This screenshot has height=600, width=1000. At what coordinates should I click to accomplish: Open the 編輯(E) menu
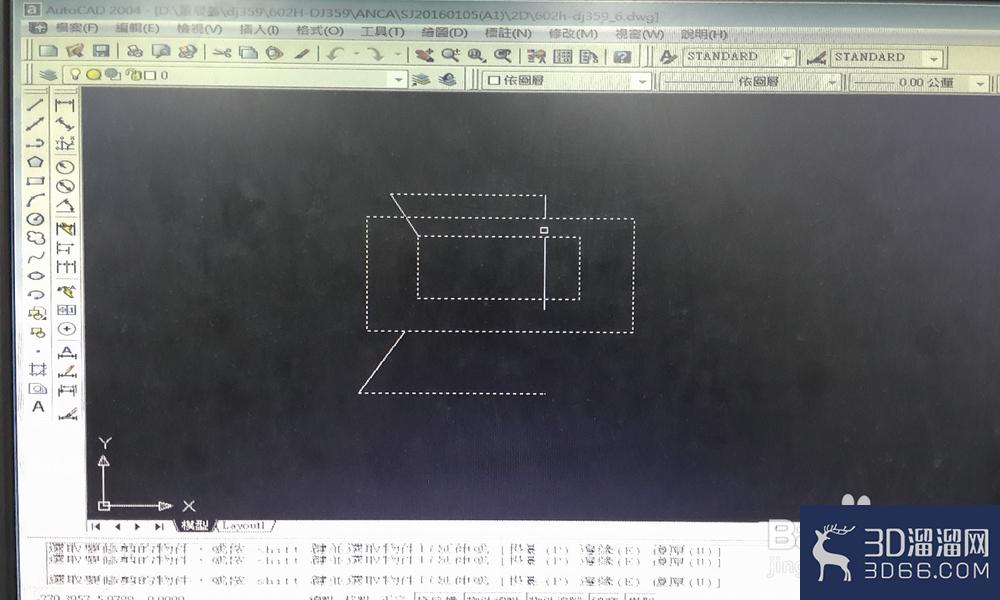[136, 28]
